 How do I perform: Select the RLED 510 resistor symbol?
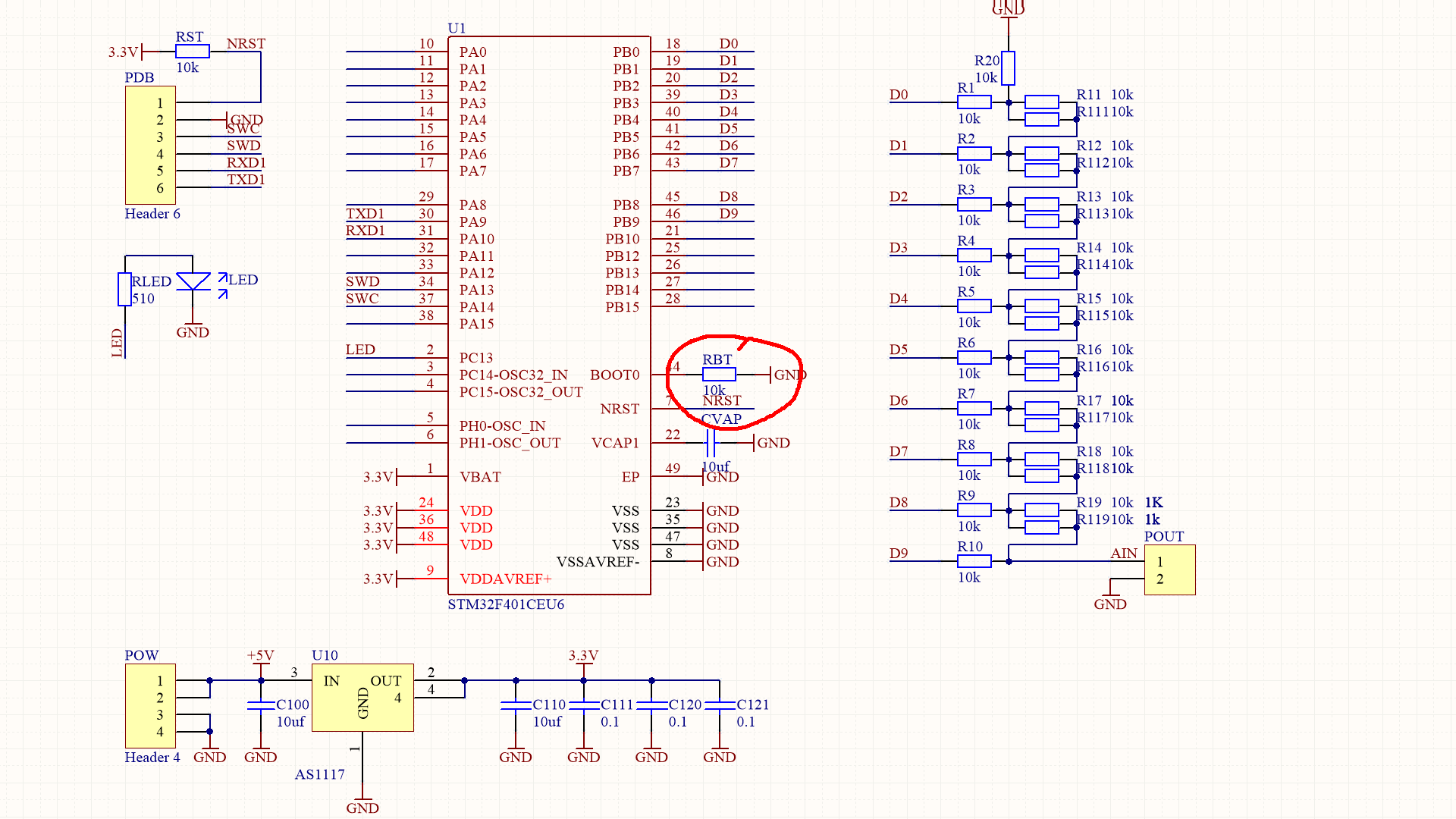coord(124,289)
